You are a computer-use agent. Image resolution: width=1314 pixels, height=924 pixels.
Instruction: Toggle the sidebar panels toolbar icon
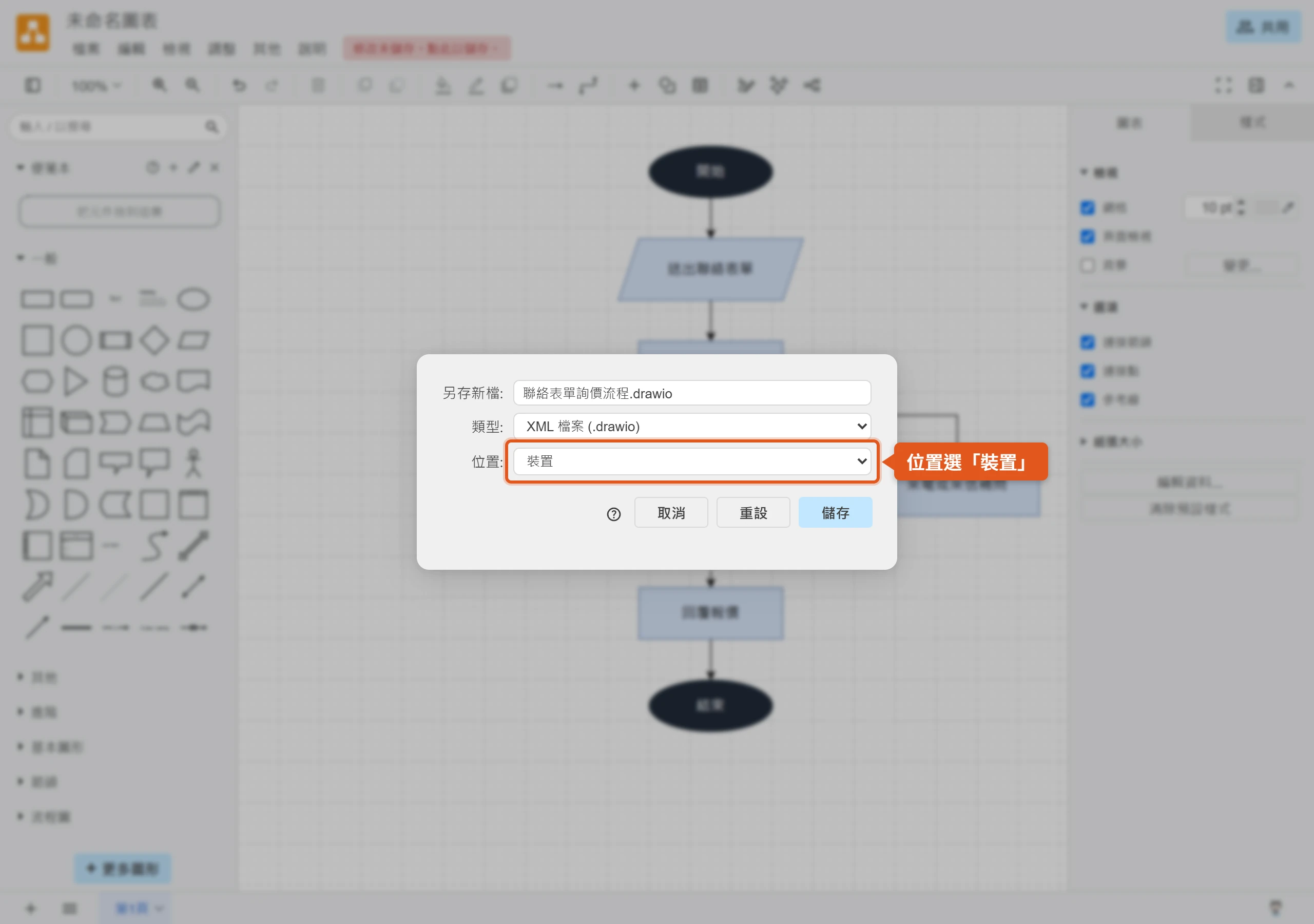(33, 85)
